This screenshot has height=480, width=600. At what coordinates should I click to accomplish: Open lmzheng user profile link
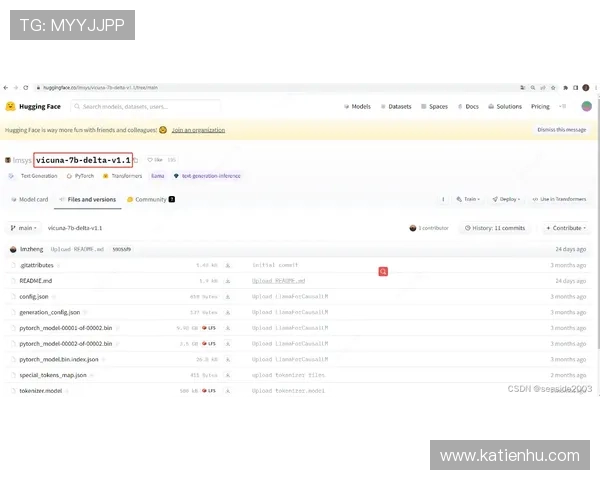point(31,249)
